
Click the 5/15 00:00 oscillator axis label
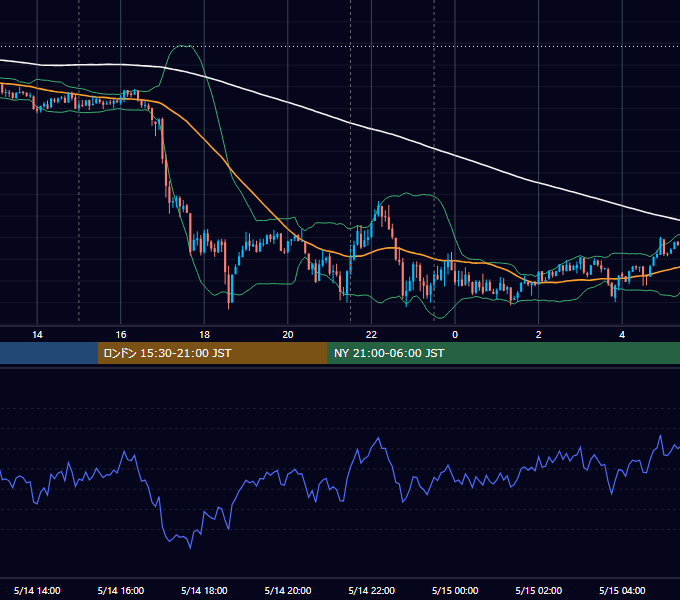click(455, 590)
